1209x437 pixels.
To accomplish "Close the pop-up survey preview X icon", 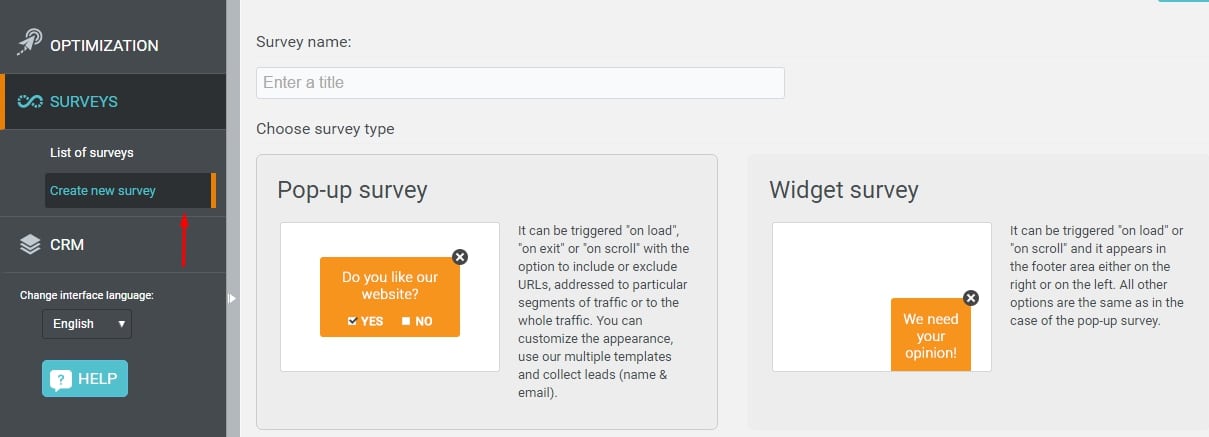I will pyautogui.click(x=460, y=257).
